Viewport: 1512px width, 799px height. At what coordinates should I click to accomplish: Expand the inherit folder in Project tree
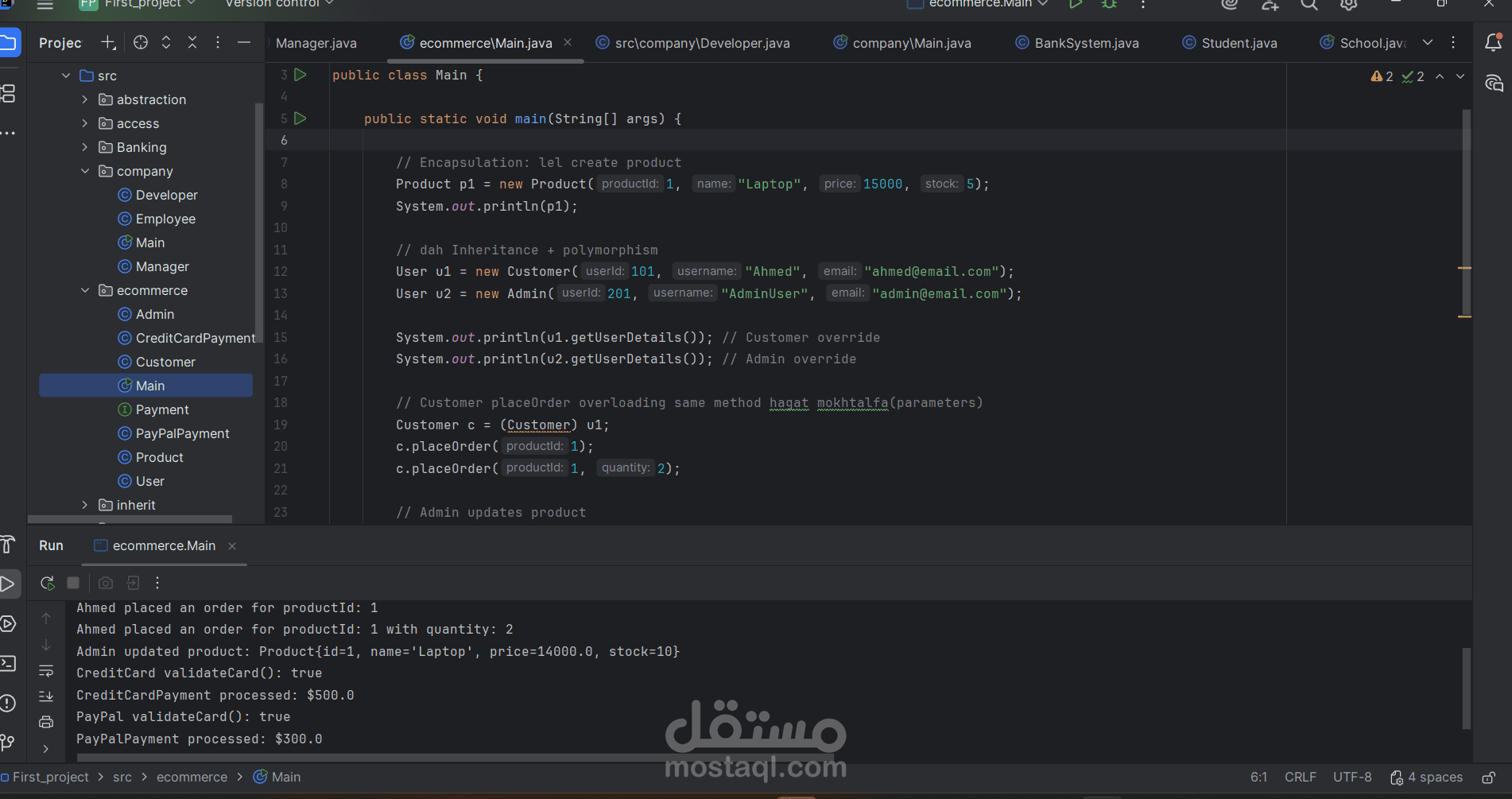pos(84,505)
